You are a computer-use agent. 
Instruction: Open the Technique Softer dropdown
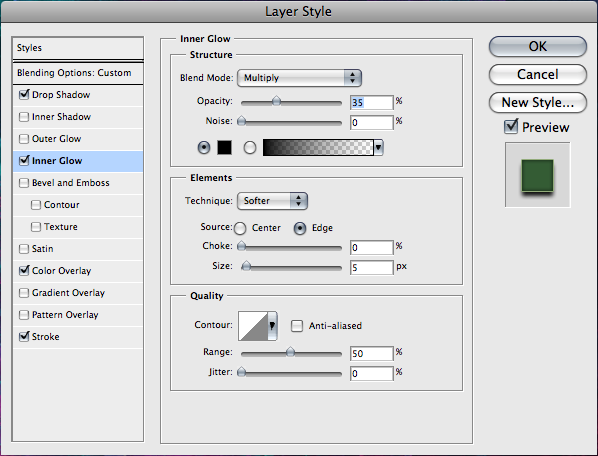[272, 201]
